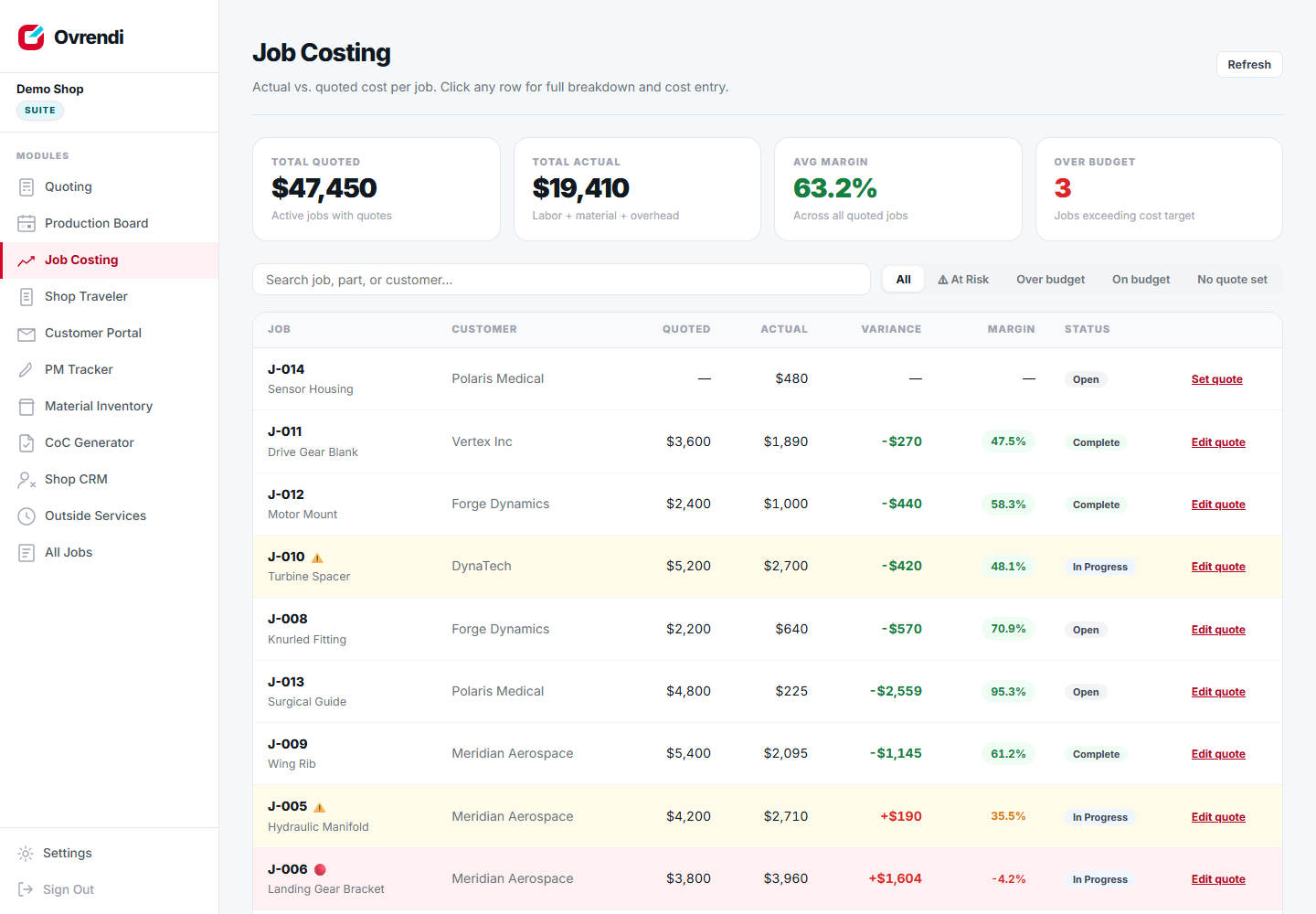Click the Settings gear icon
This screenshot has height=914, width=1316.
pos(26,854)
